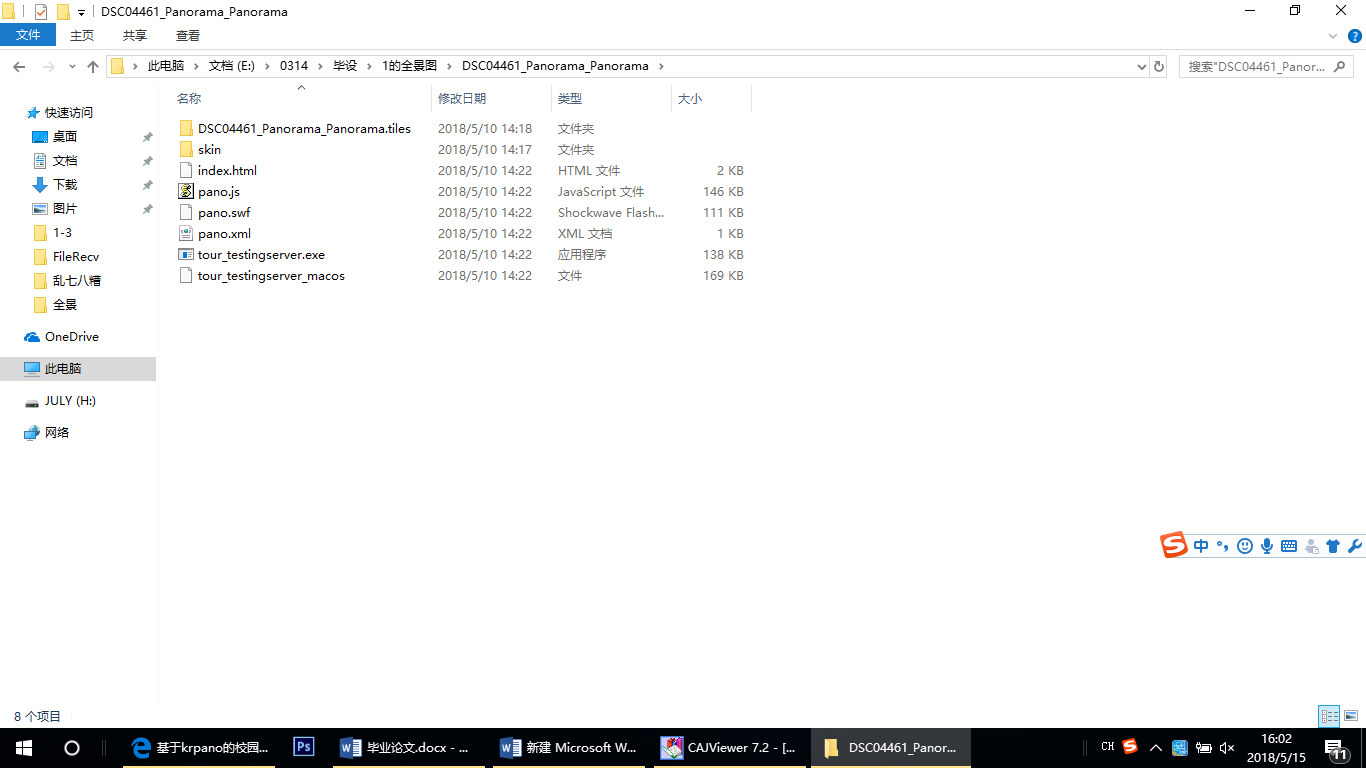This screenshot has height=768, width=1366.
Task: Open Customize Quick Access Toolbar dropdown
Action: (81, 13)
